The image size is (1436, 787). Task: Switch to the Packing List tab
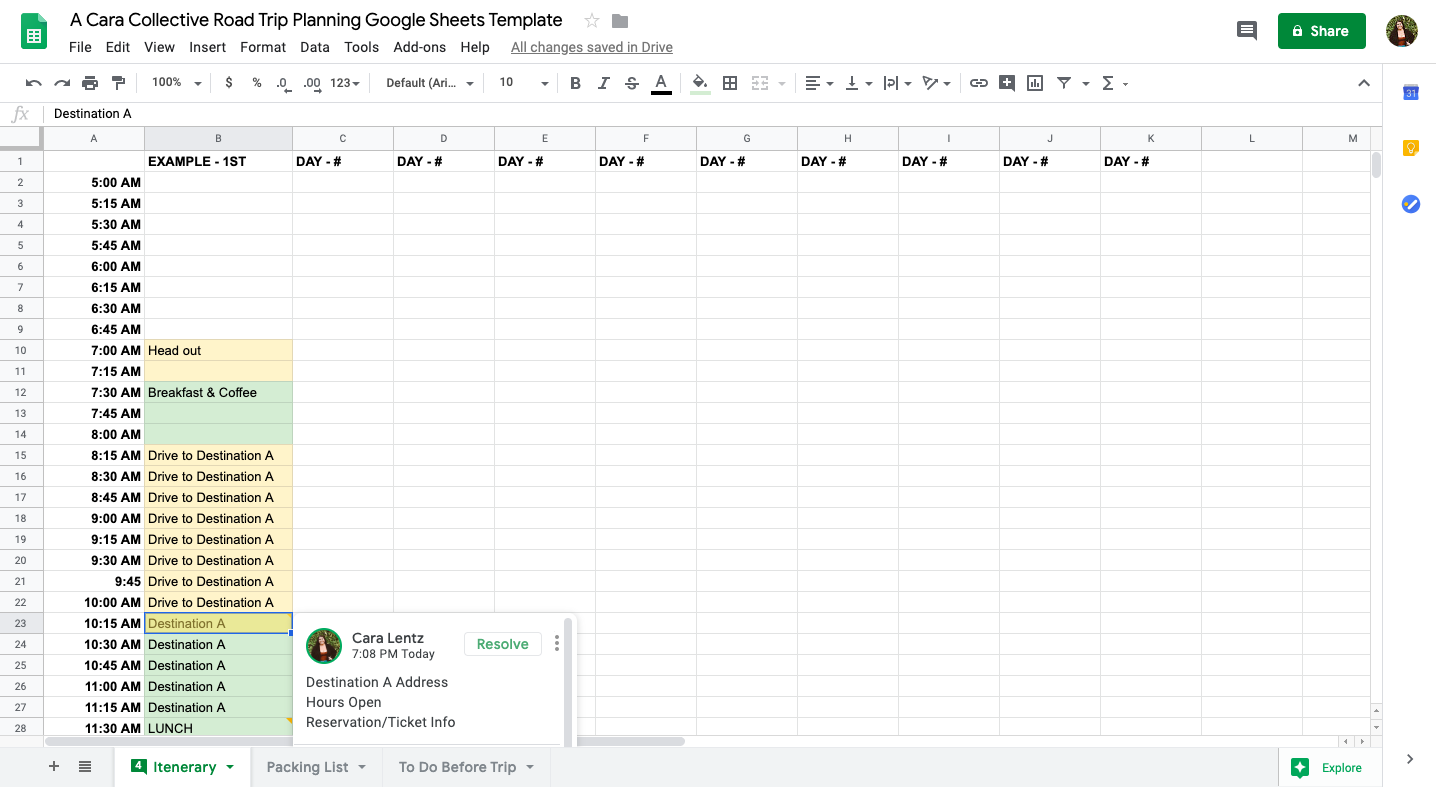pos(316,767)
